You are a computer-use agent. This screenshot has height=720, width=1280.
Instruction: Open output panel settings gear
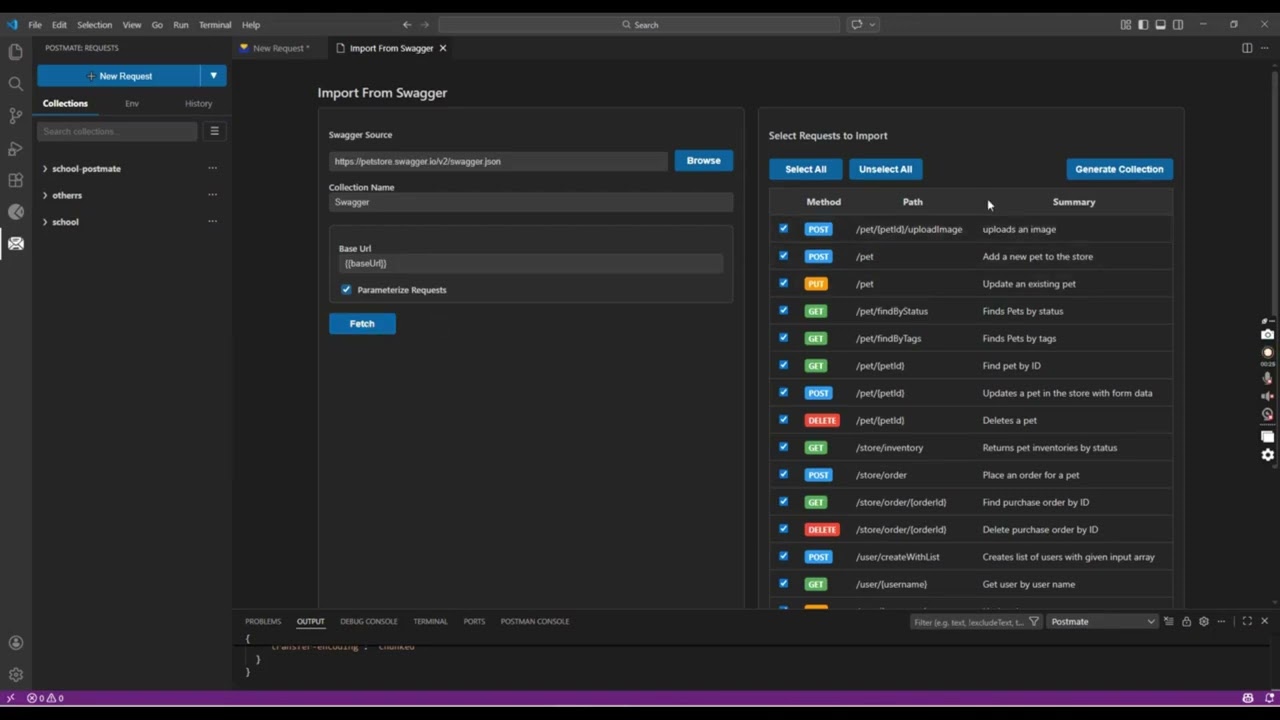point(1204,621)
